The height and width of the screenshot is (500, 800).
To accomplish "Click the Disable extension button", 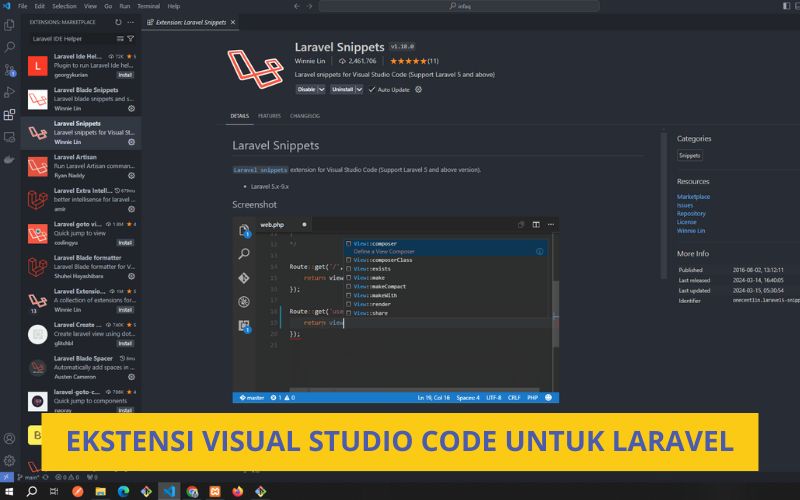I will coord(306,89).
